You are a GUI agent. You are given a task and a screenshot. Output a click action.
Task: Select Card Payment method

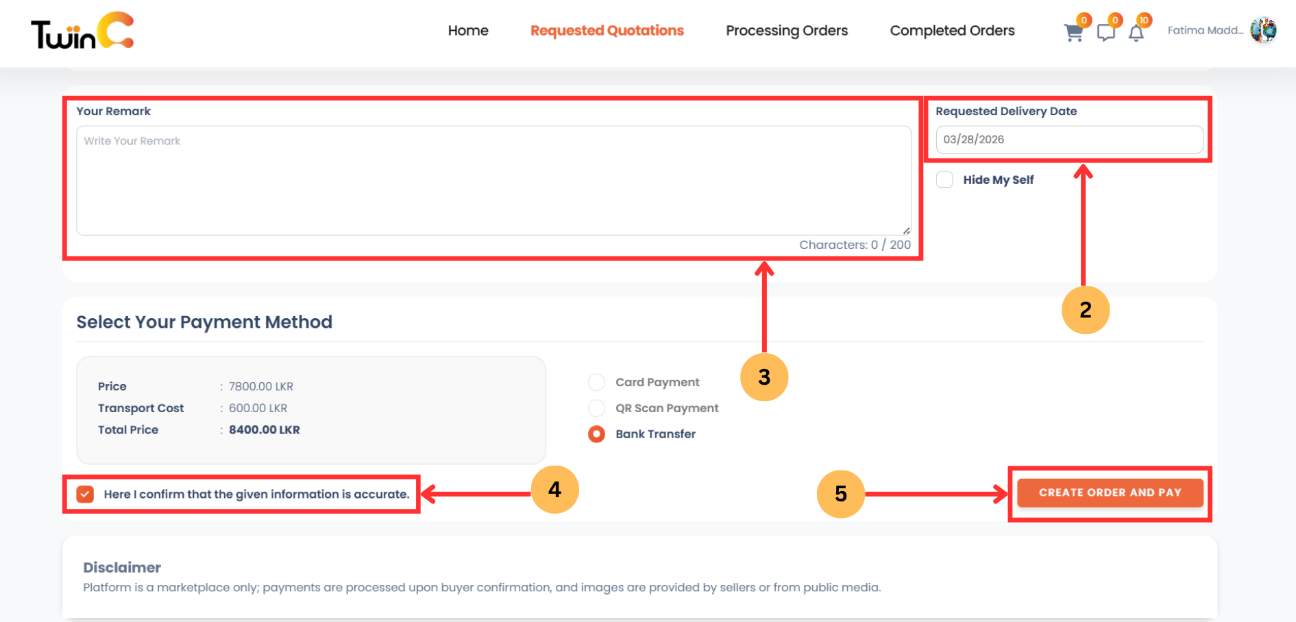point(596,381)
